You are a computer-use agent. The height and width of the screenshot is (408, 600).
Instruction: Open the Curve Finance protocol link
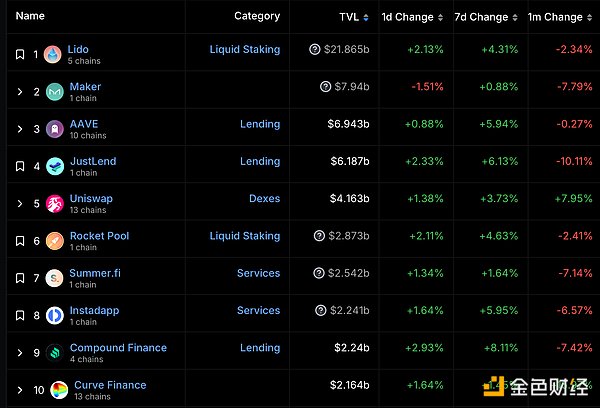pyautogui.click(x=110, y=385)
